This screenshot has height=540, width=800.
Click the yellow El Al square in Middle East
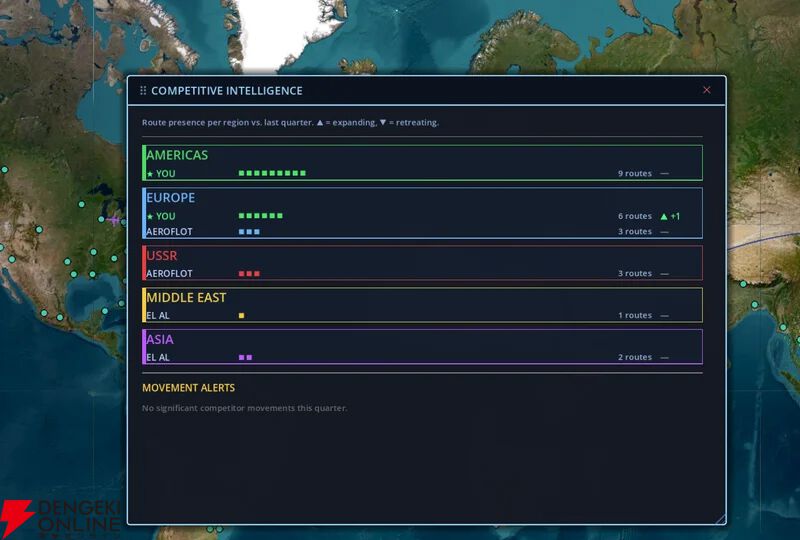click(x=241, y=315)
